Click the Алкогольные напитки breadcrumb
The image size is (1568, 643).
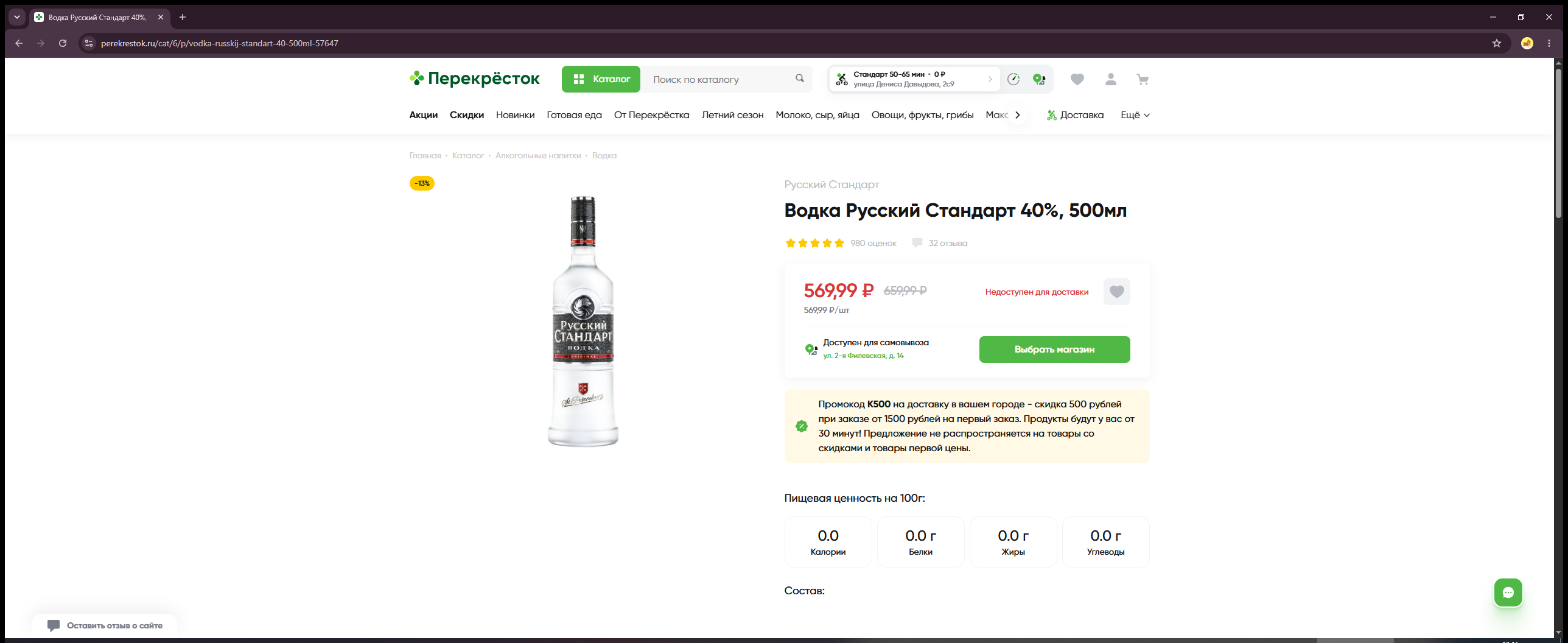coord(538,155)
